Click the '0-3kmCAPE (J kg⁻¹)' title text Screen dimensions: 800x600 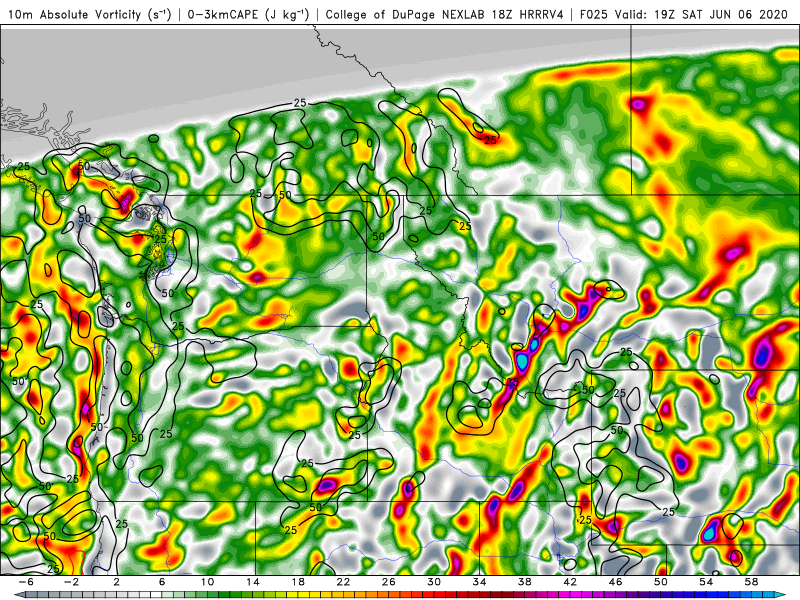(x=248, y=14)
